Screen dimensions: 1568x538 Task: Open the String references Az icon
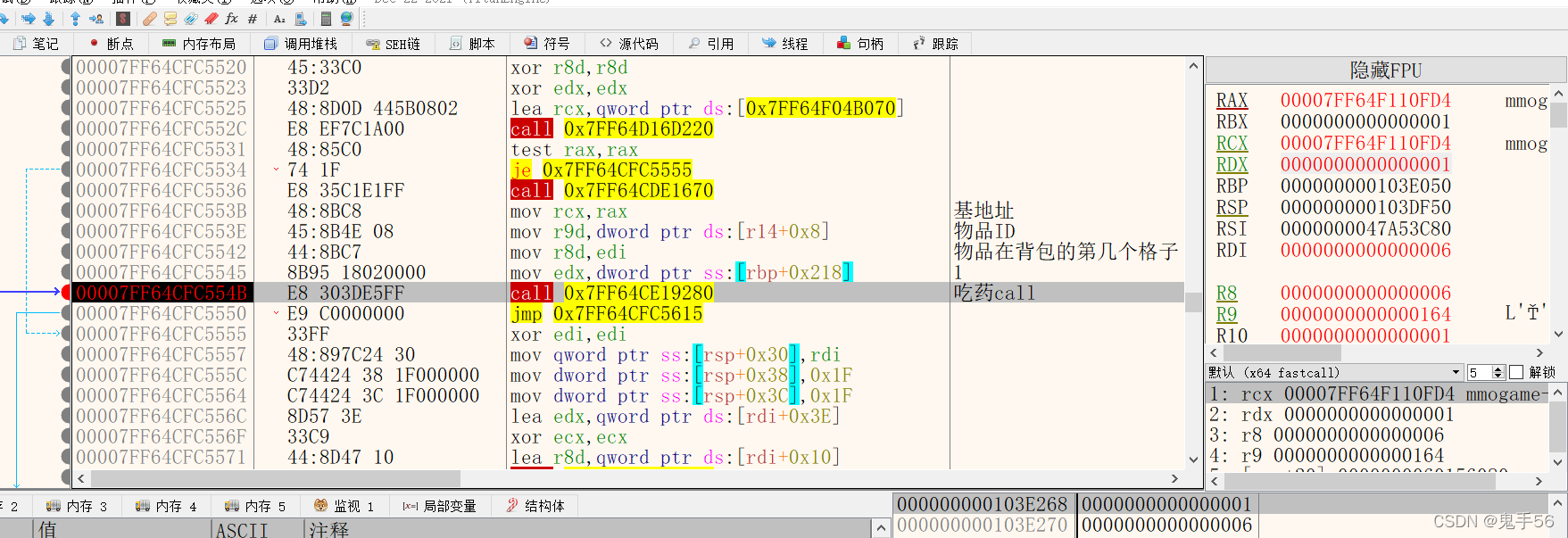(280, 18)
